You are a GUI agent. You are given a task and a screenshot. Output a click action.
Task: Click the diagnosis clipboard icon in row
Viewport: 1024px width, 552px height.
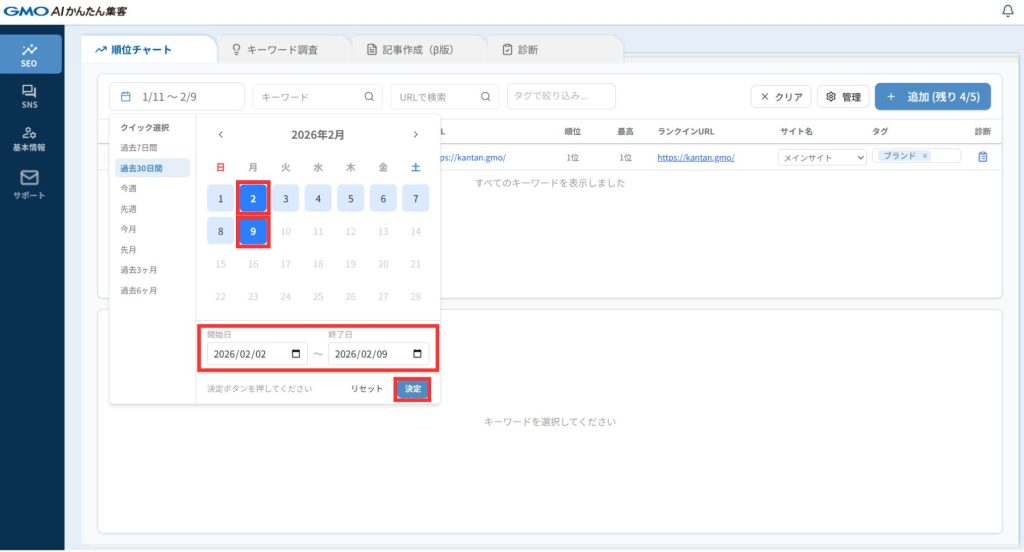pos(982,157)
